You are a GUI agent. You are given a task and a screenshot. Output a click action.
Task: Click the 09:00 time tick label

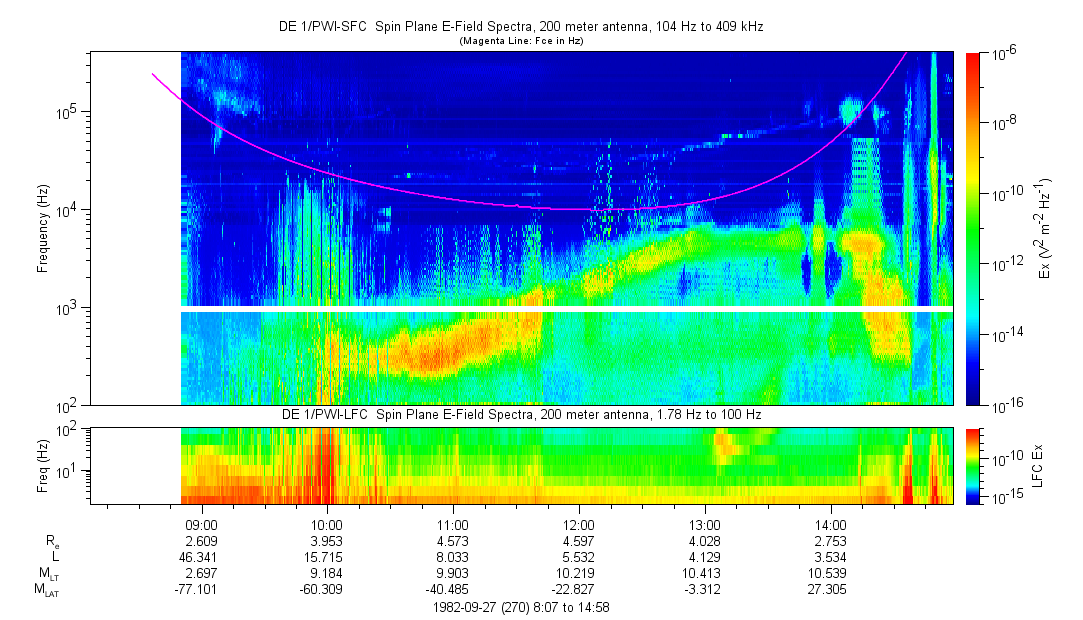click(x=201, y=524)
